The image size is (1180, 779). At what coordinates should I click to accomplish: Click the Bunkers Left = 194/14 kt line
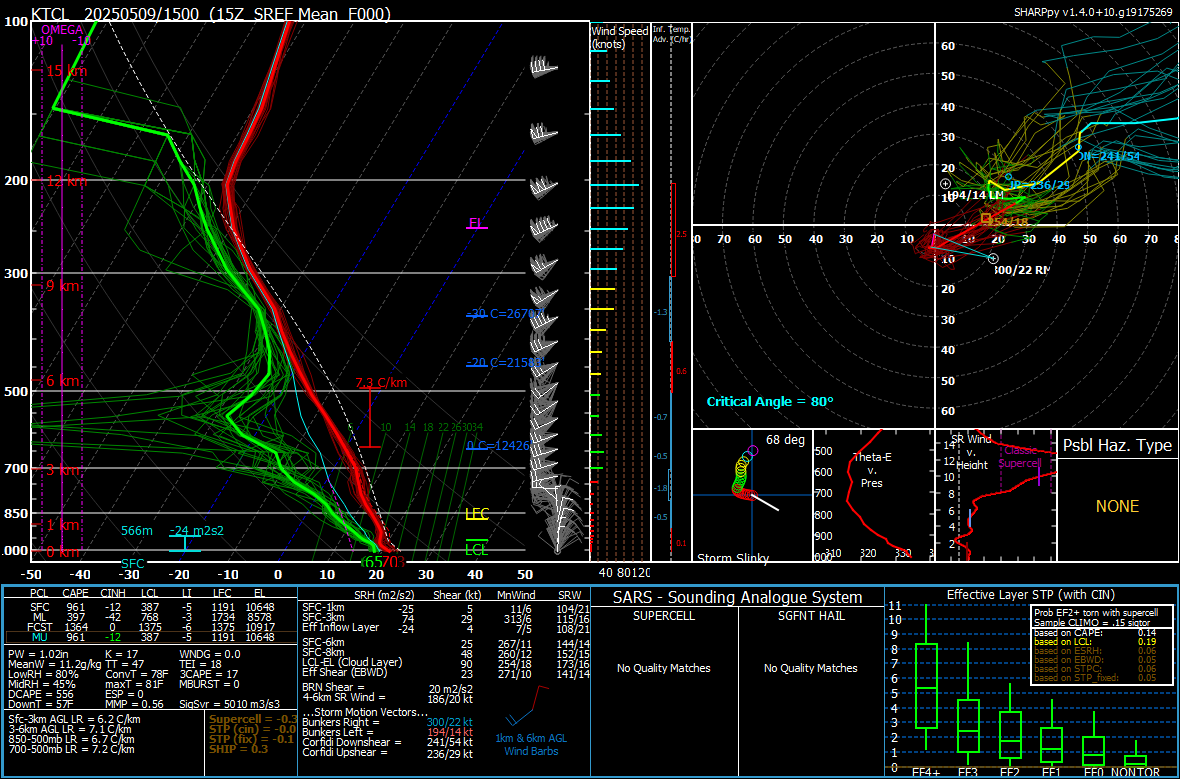(x=388, y=732)
